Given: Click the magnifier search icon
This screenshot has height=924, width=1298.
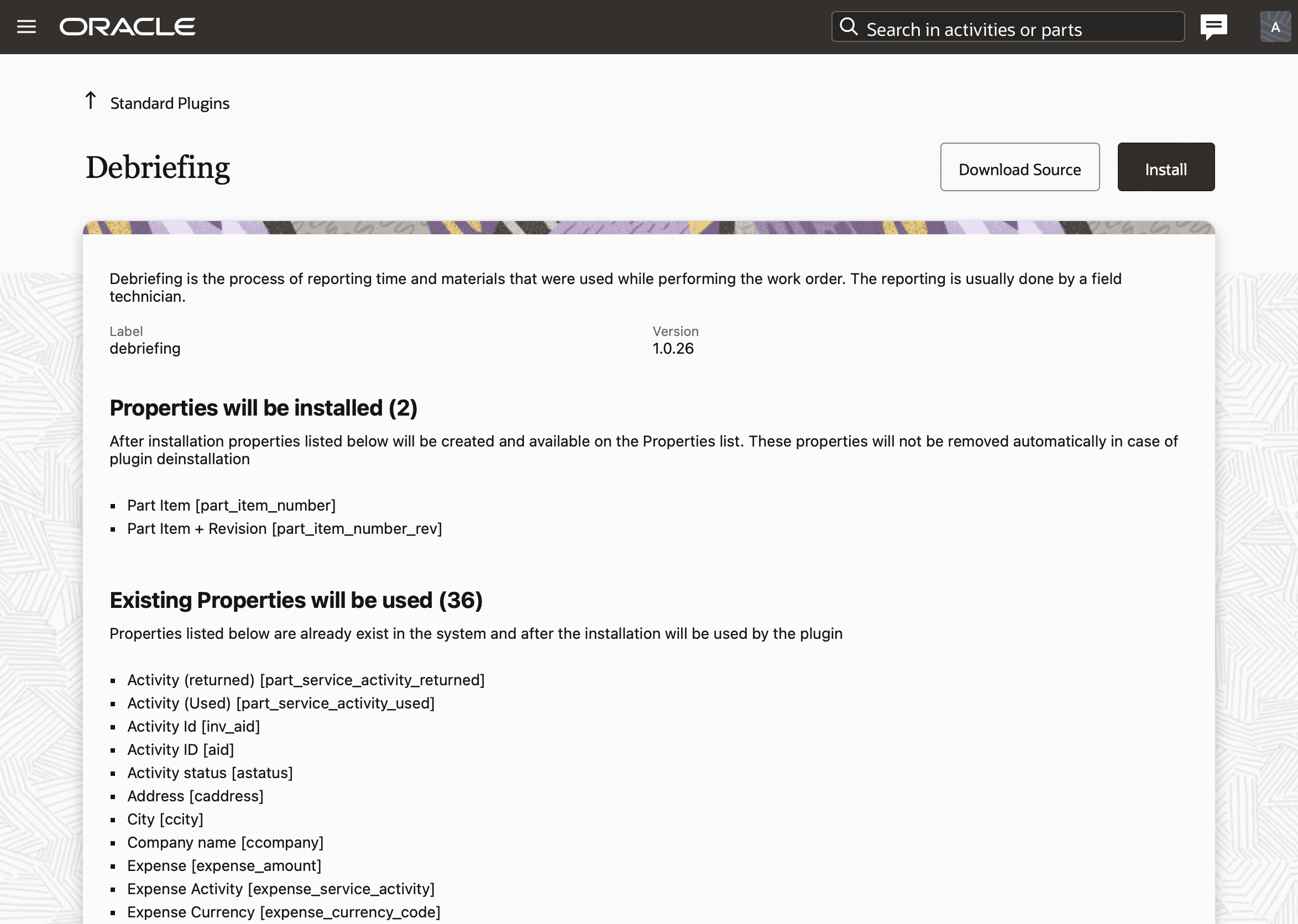Looking at the screenshot, I should click(x=849, y=26).
